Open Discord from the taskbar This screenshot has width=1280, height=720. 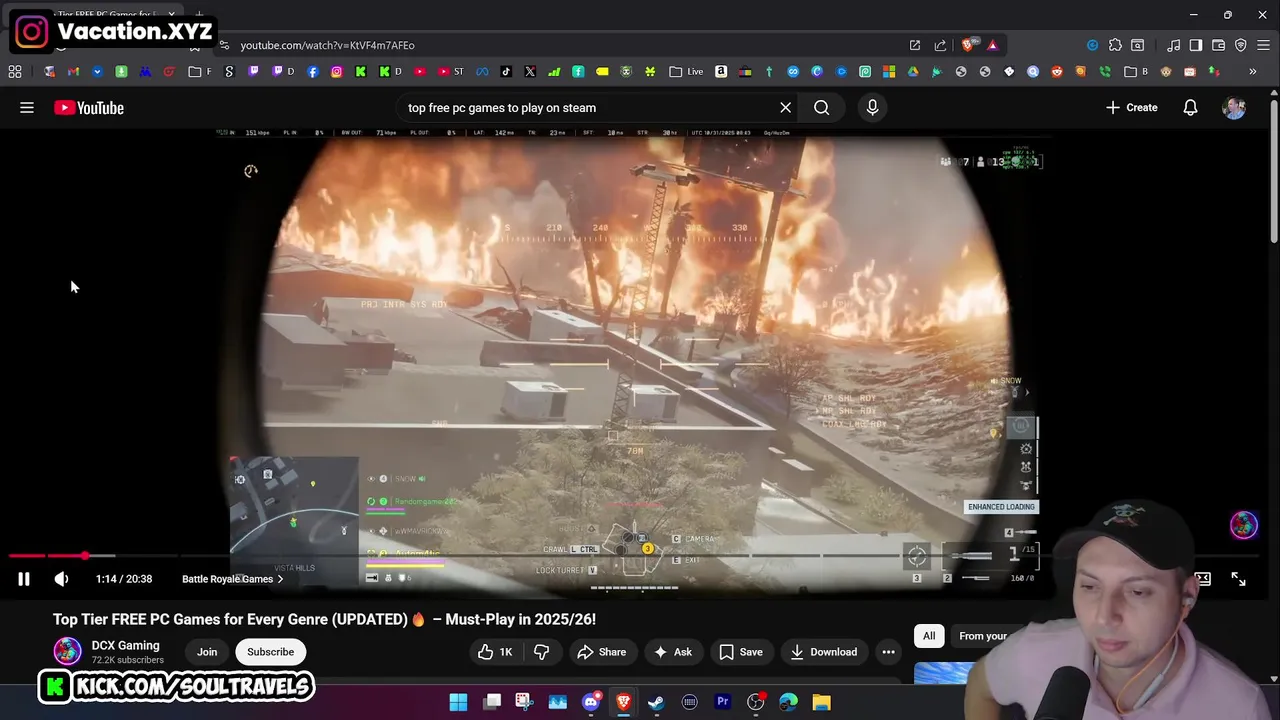tap(591, 702)
